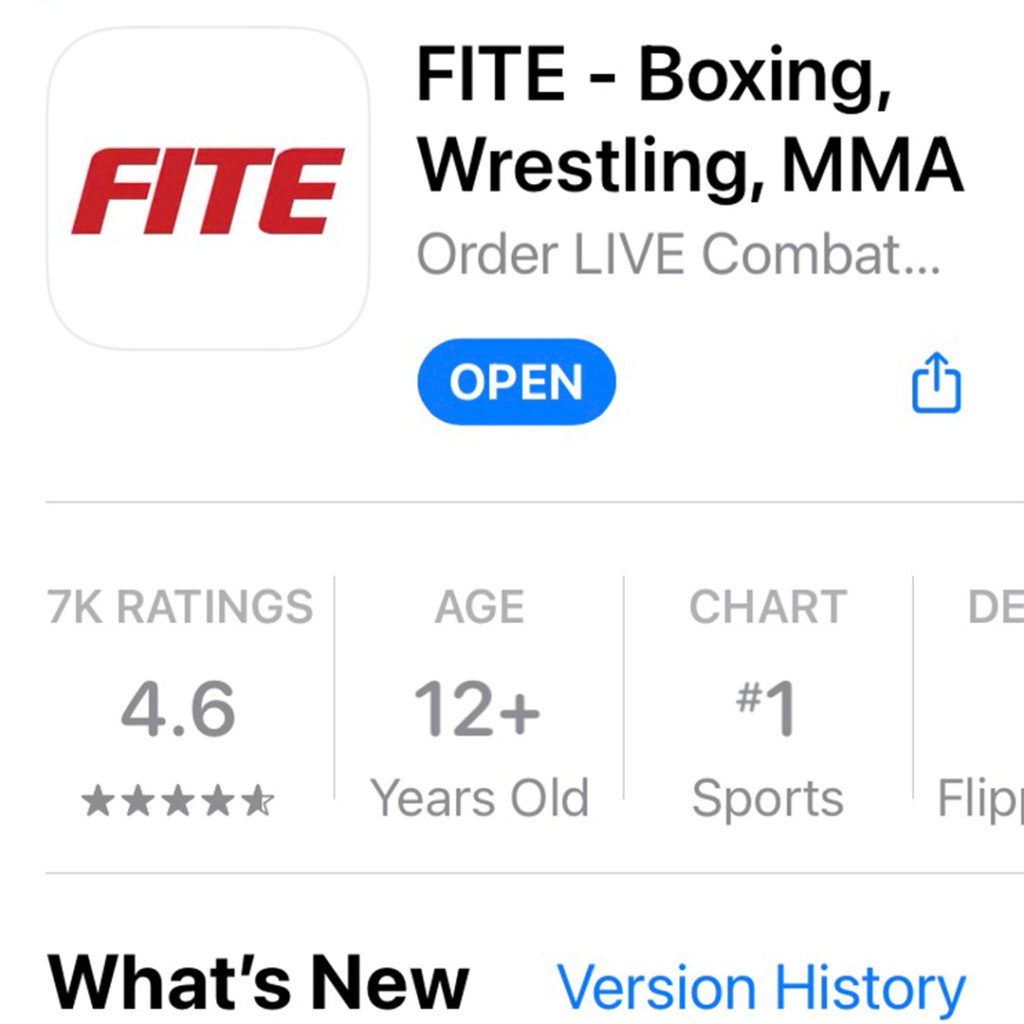Tap the Share icon beside OPEN
The width and height of the screenshot is (1024, 1024).
[x=936, y=383]
